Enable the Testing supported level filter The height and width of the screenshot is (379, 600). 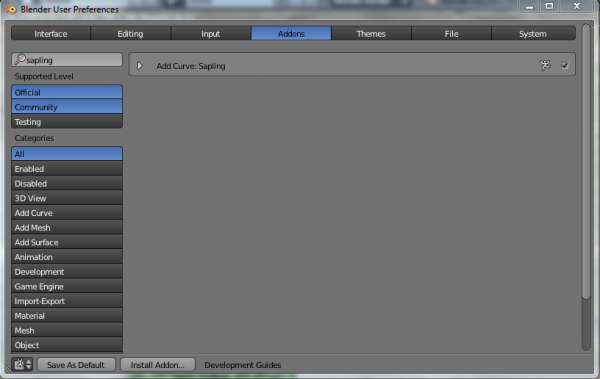point(67,122)
